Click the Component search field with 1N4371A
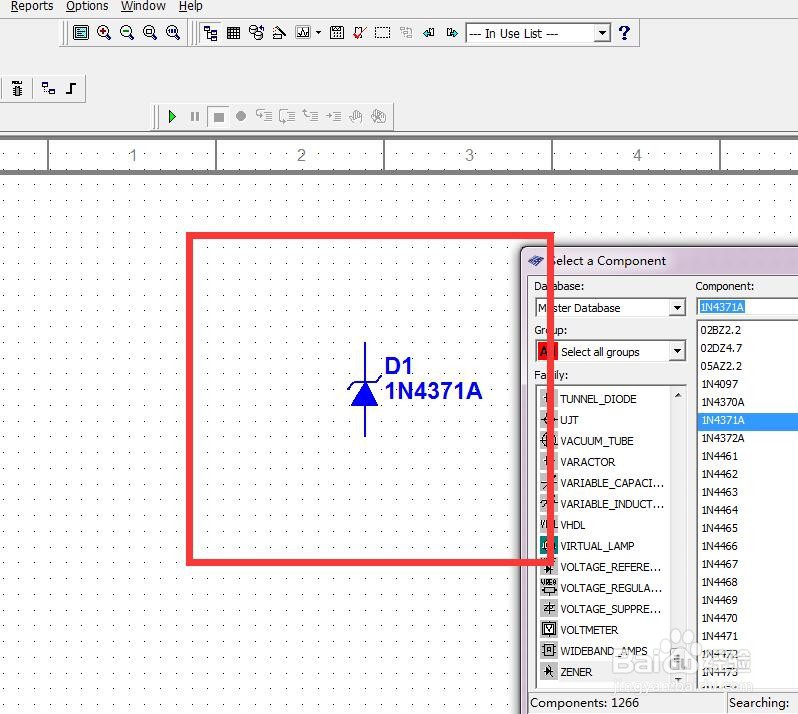This screenshot has height=714, width=798. point(747,307)
